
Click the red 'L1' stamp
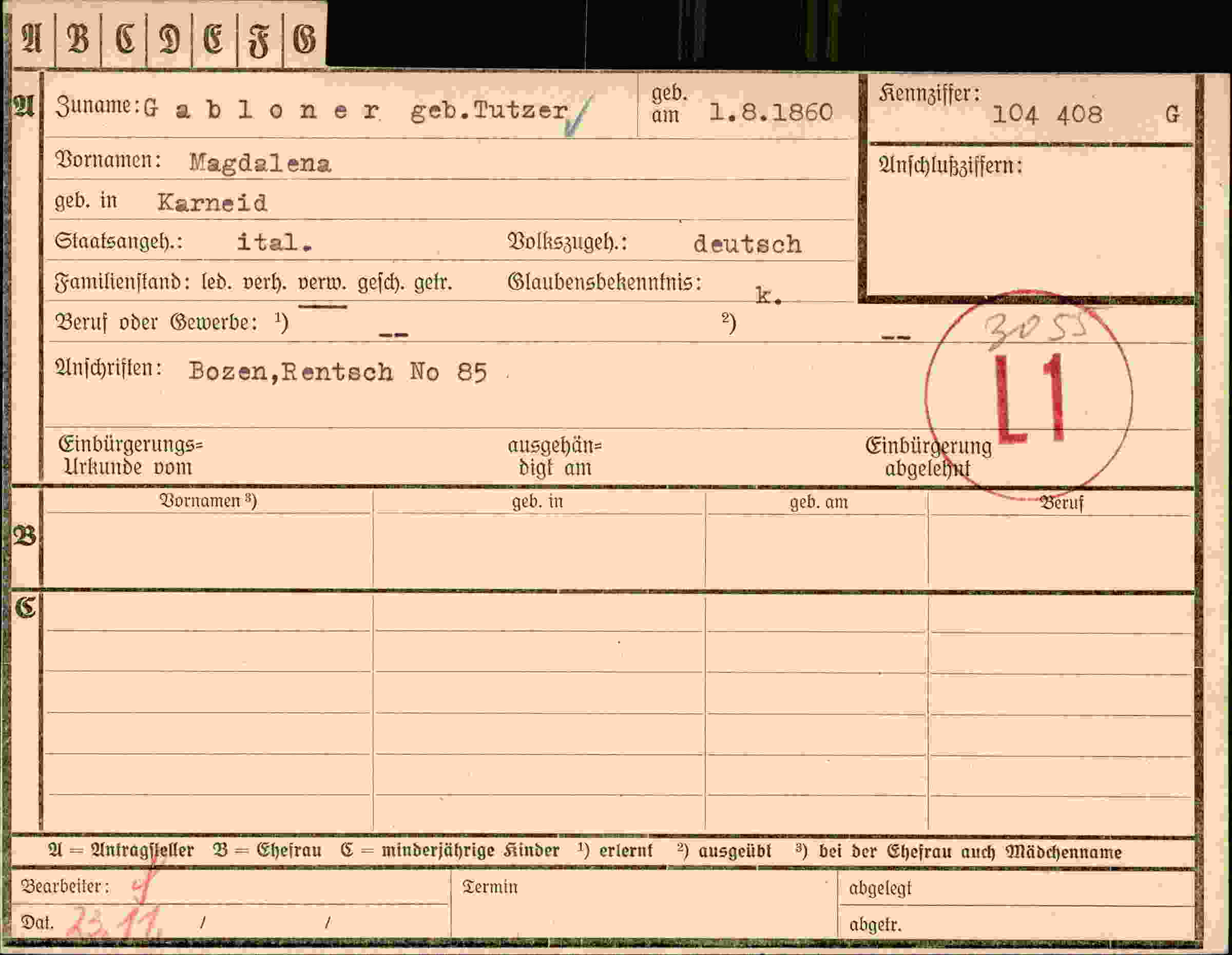point(1030,398)
